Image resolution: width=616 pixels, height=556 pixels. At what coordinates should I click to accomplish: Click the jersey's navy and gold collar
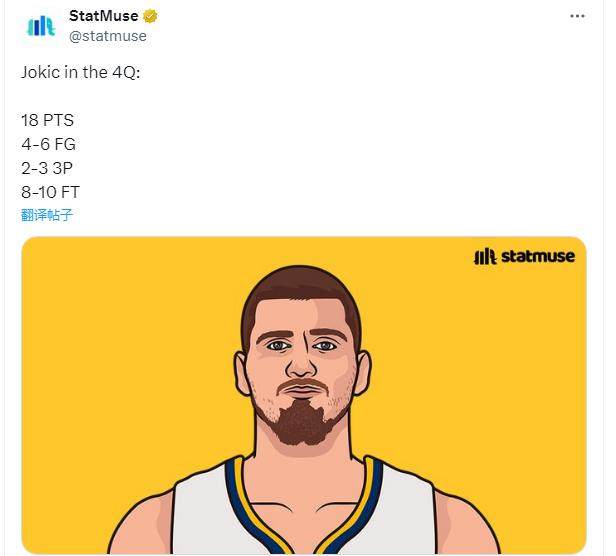point(237,500)
